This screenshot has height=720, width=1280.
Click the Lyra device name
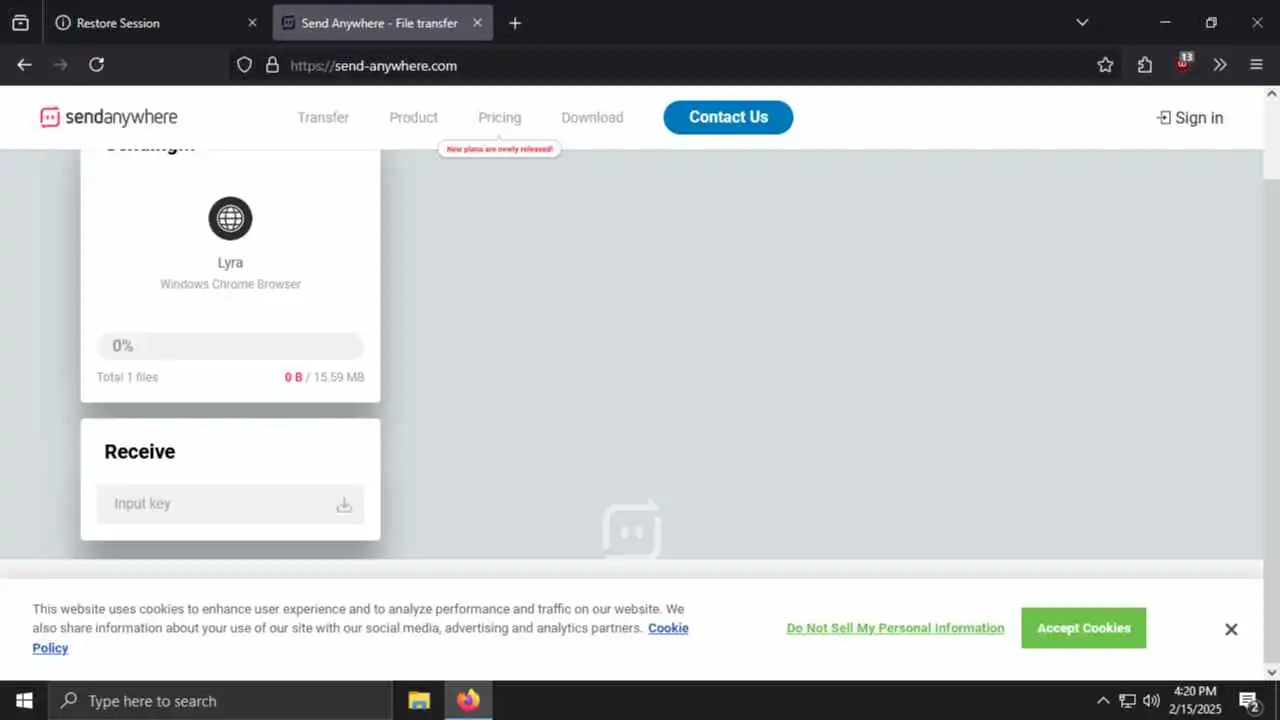click(x=230, y=263)
